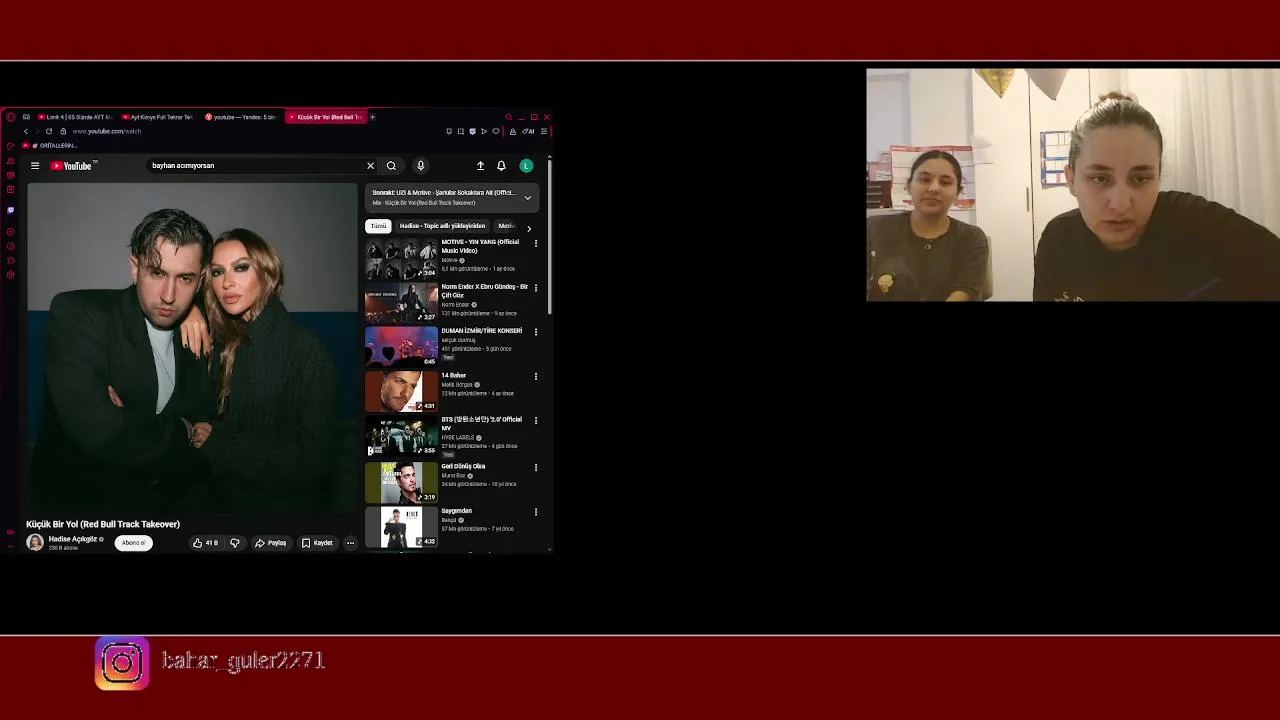Open Hadise Açıkgöz channel avatar
Screen dimensions: 1280x720
click(35, 542)
